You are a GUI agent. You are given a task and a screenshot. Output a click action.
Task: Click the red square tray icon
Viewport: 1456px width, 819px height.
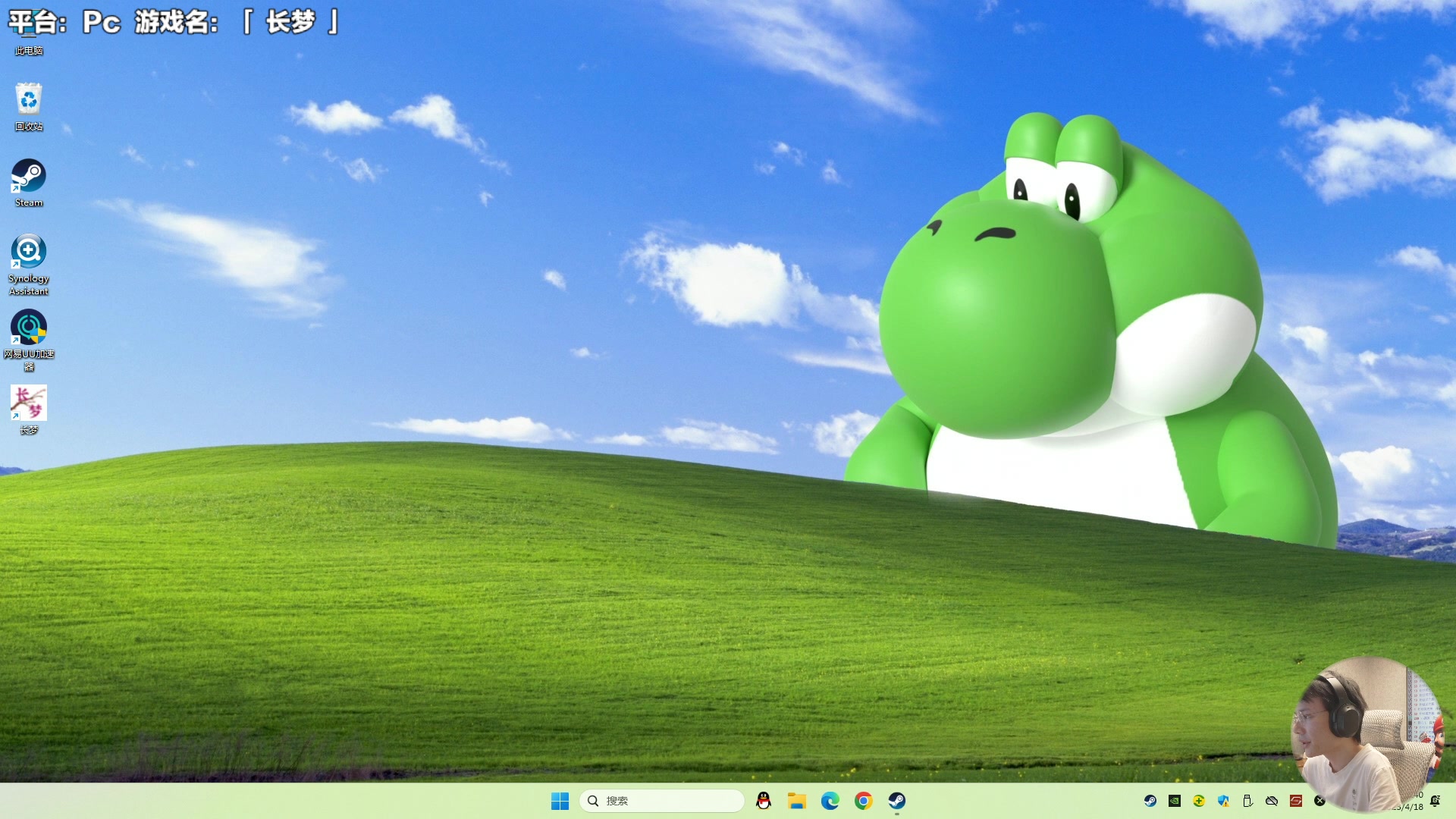pyautogui.click(x=1296, y=801)
